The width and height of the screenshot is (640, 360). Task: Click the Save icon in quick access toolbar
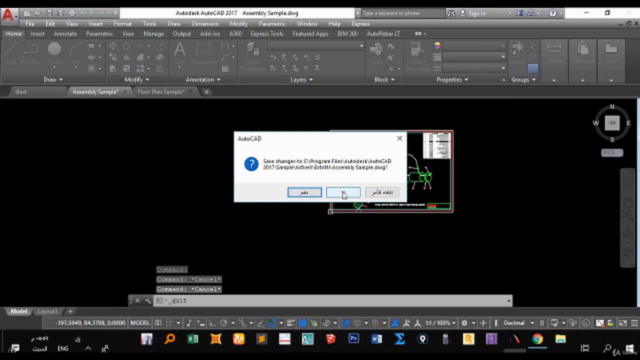(50, 13)
